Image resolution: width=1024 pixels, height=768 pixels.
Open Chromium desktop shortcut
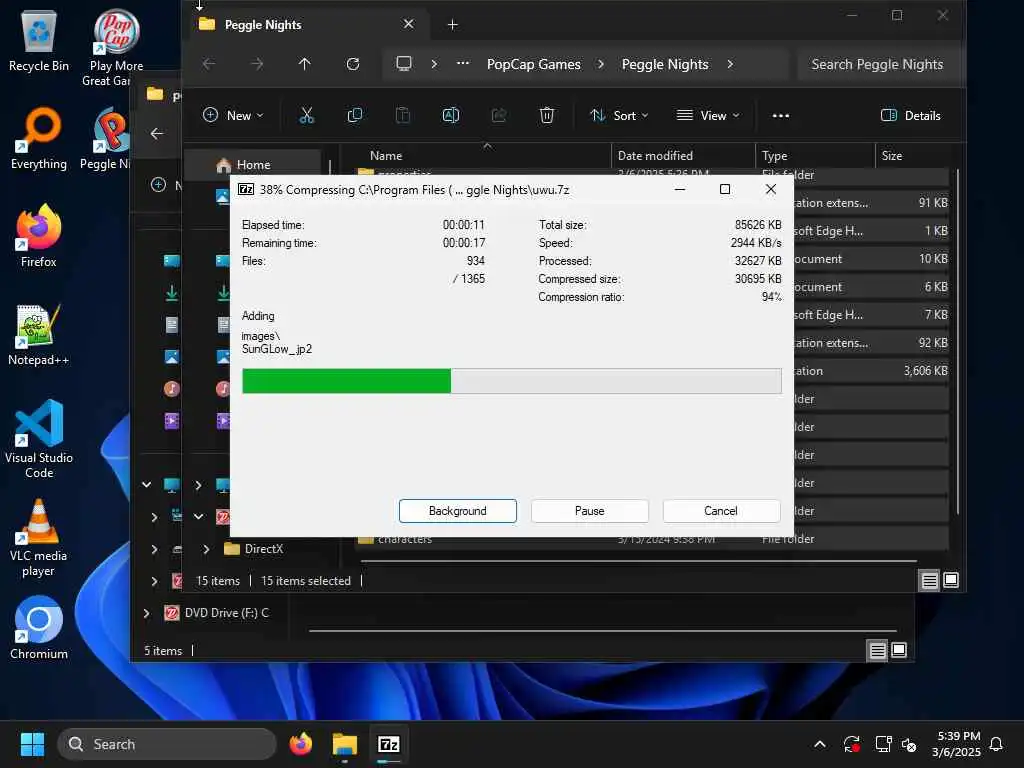point(39,628)
